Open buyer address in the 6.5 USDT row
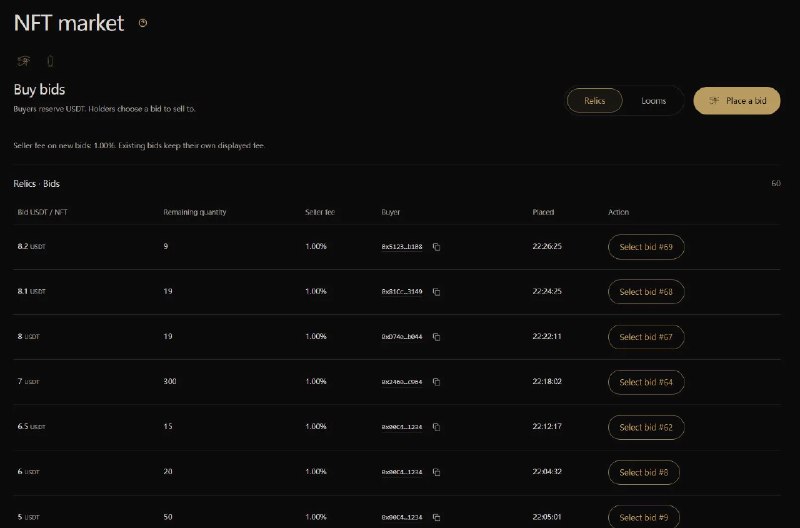This screenshot has width=800, height=528. point(402,426)
